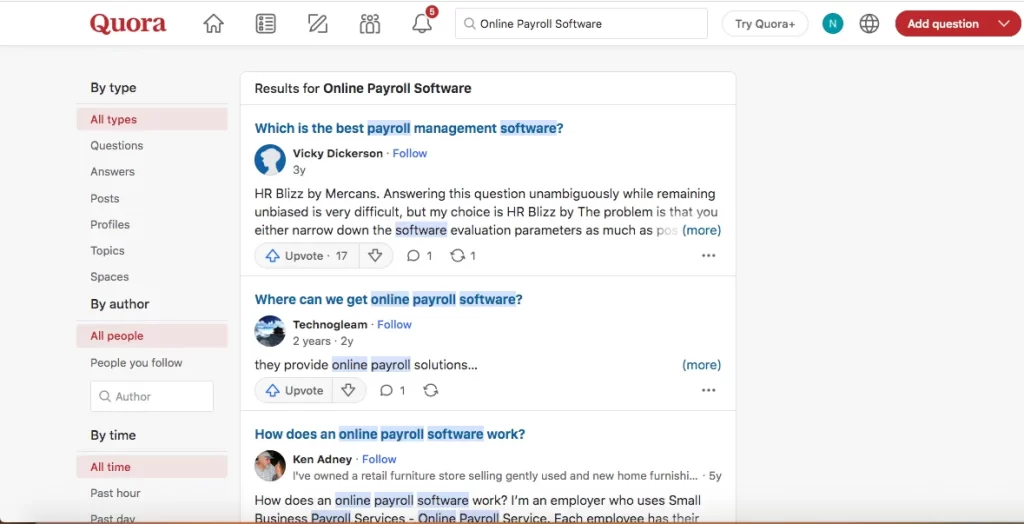
Task: Open more options for Vicky Dickerson's answer
Action: click(709, 256)
